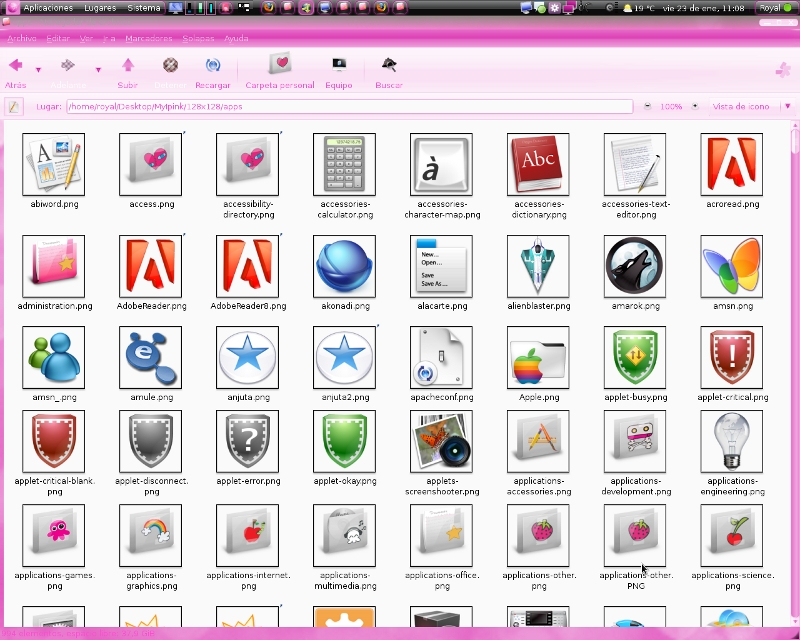The image size is (800, 640).
Task: Select the applet-critical.png red shield
Action: coord(732,357)
